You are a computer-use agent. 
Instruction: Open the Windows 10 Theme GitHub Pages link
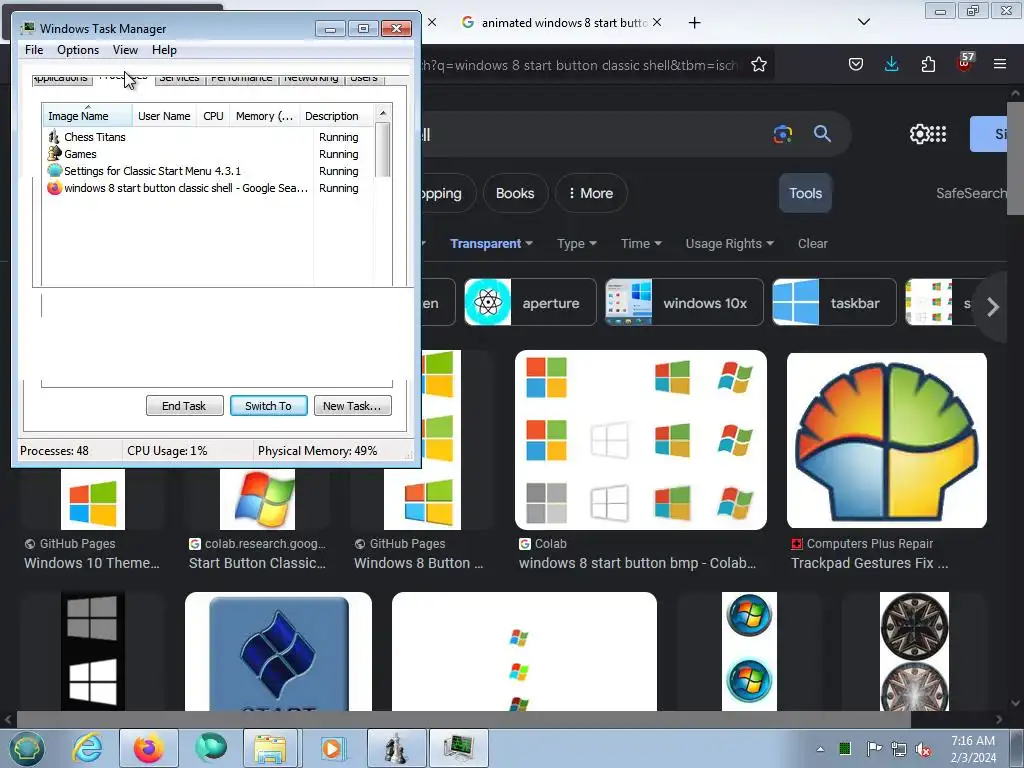pos(91,563)
